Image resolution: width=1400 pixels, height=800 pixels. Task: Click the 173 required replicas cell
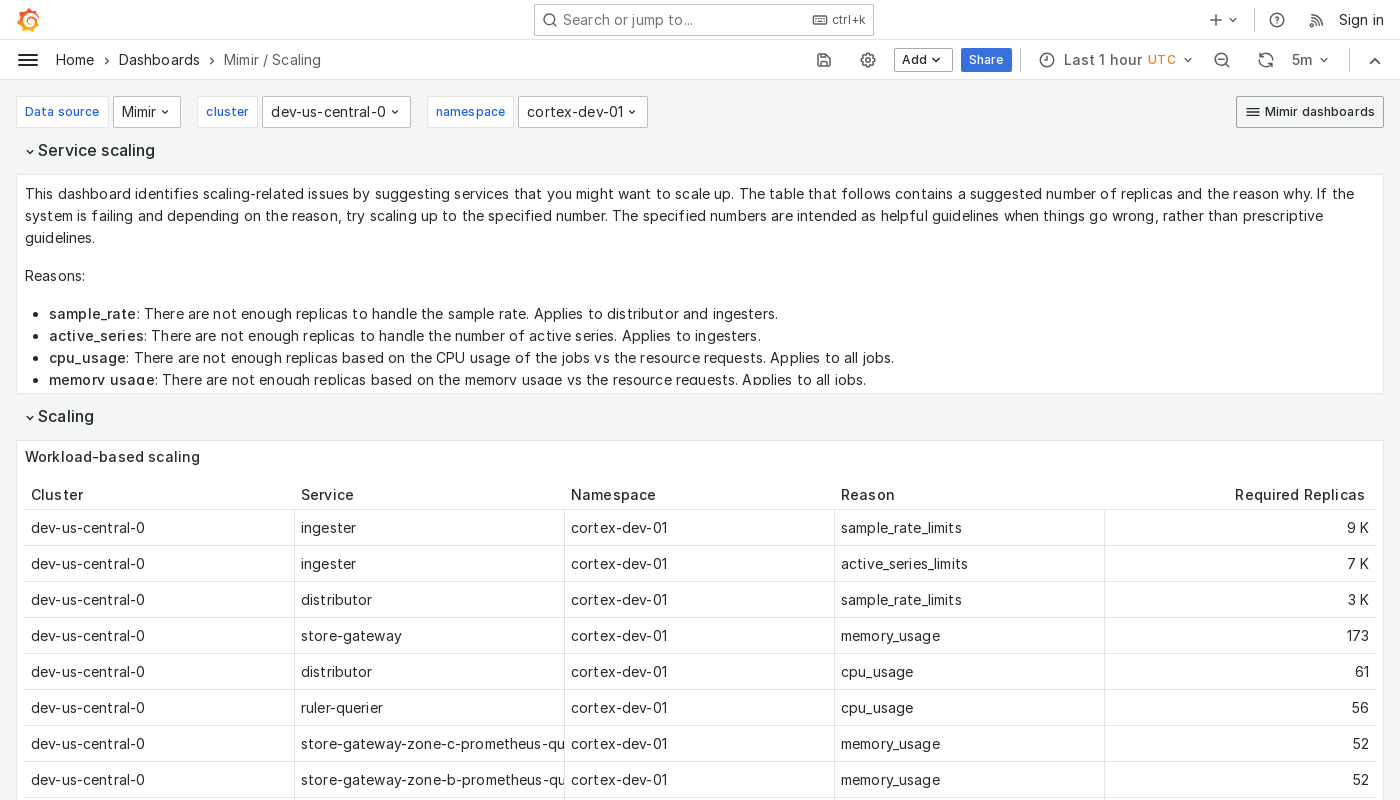click(x=1240, y=636)
